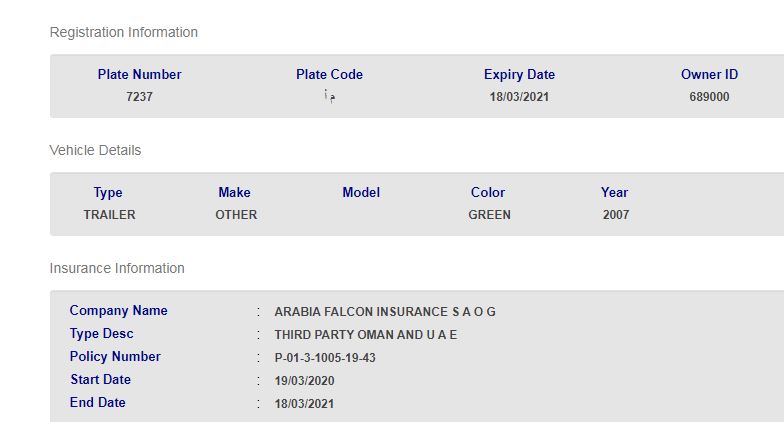The width and height of the screenshot is (784, 422).
Task: Click the plate number value 7237
Action: click(x=140, y=97)
